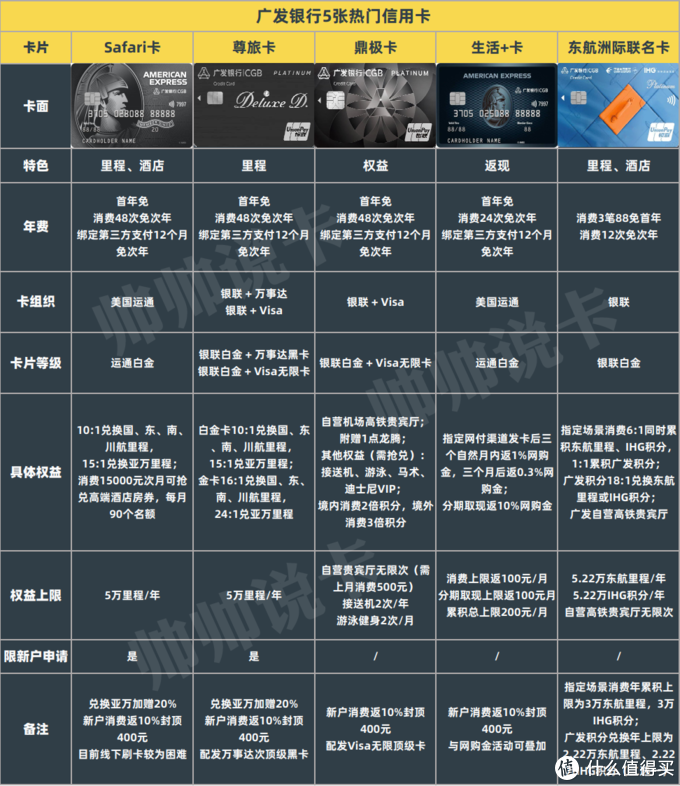Click the title 广发银行5张热门信用卡
680x786 pixels.
click(340, 17)
